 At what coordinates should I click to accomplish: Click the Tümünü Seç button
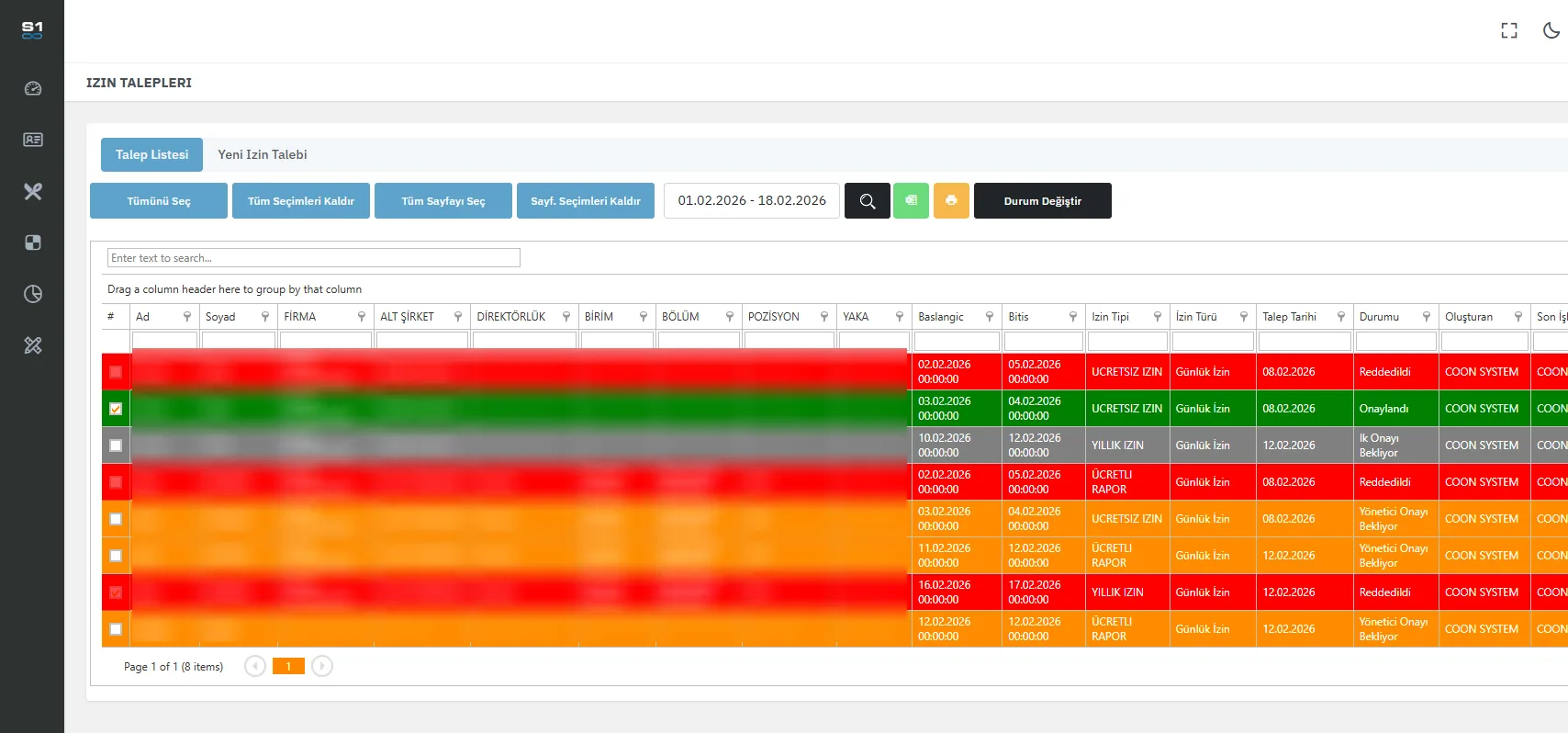pyautogui.click(x=159, y=200)
